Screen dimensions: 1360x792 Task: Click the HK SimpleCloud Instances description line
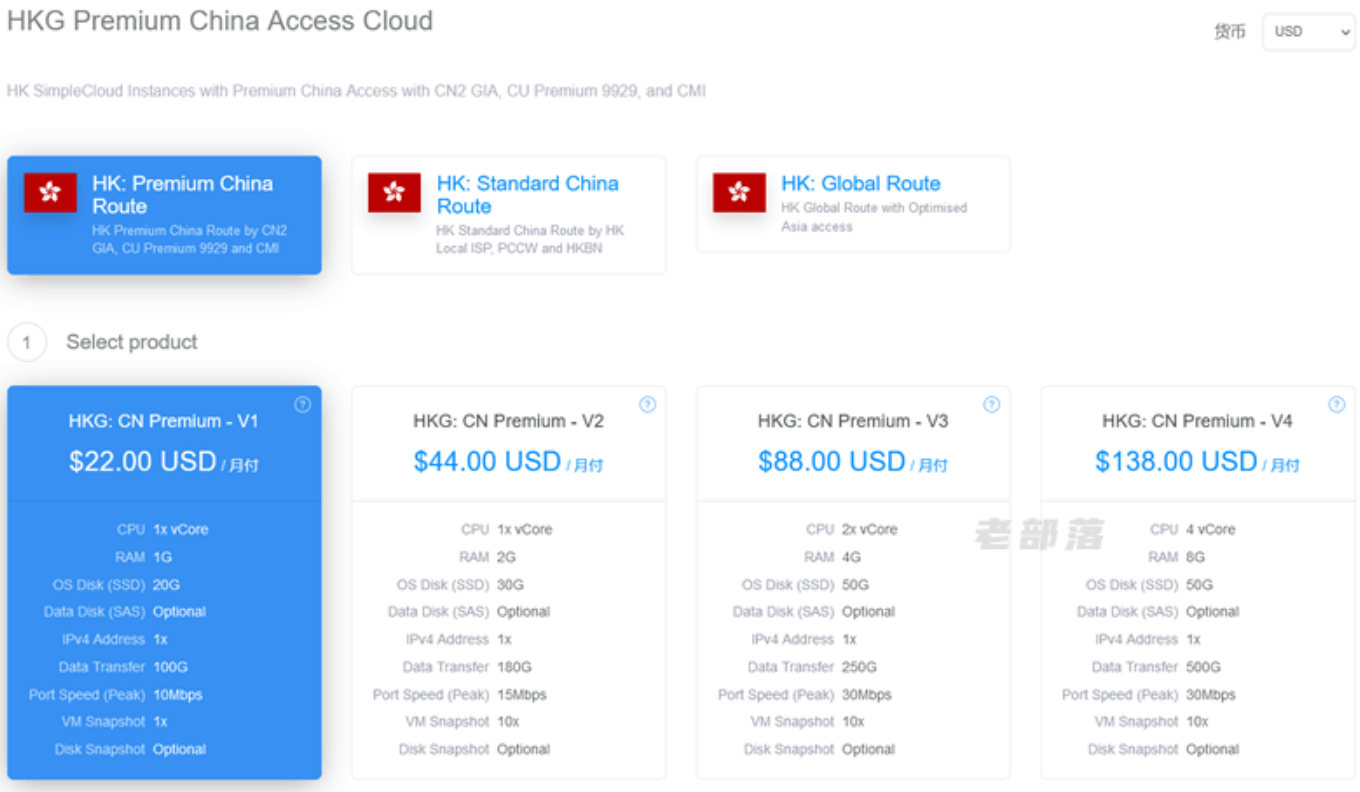click(x=356, y=91)
